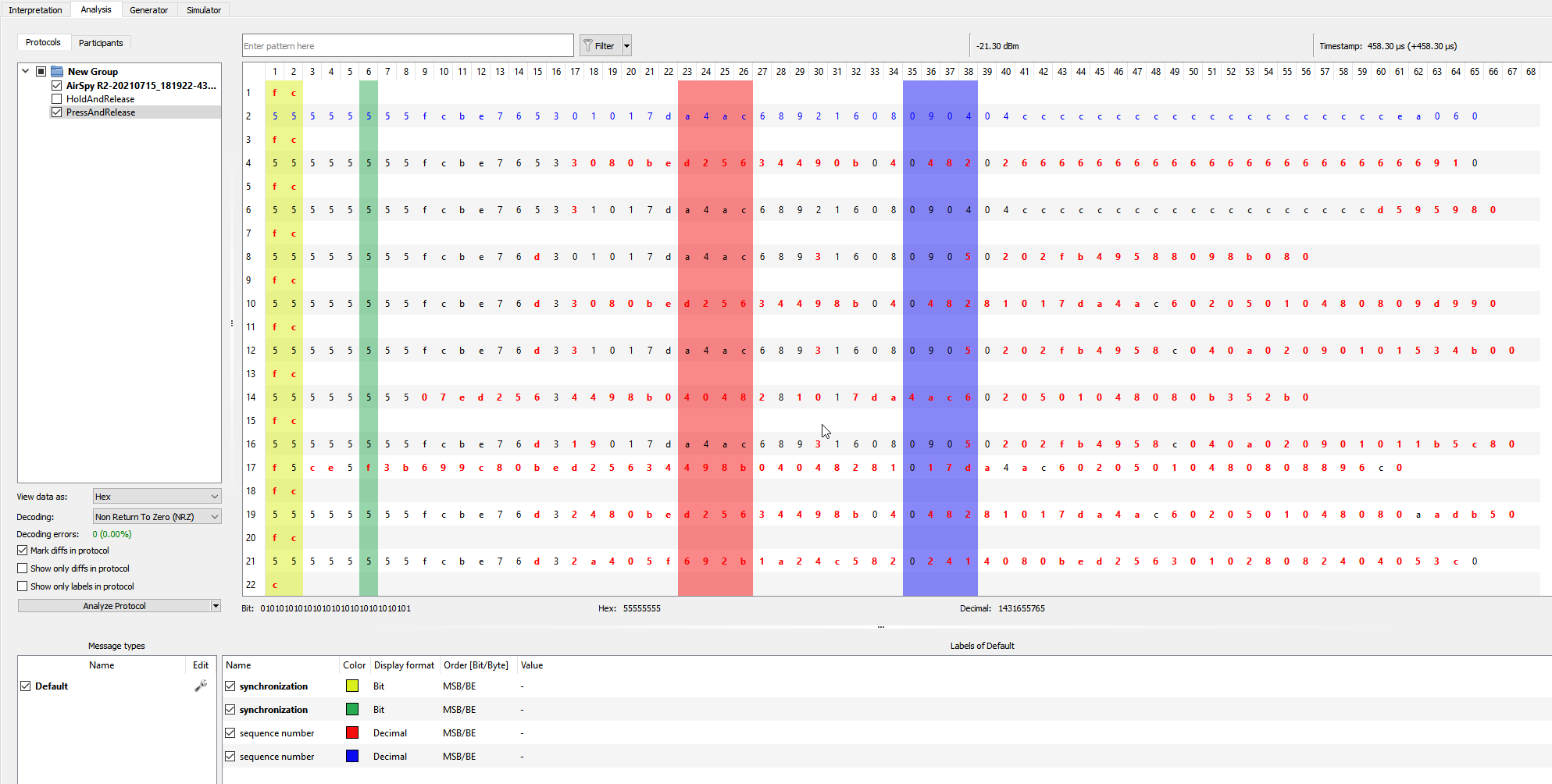1552x784 pixels.
Task: Uncheck the PressAndRelease protocol
Action: [x=56, y=112]
